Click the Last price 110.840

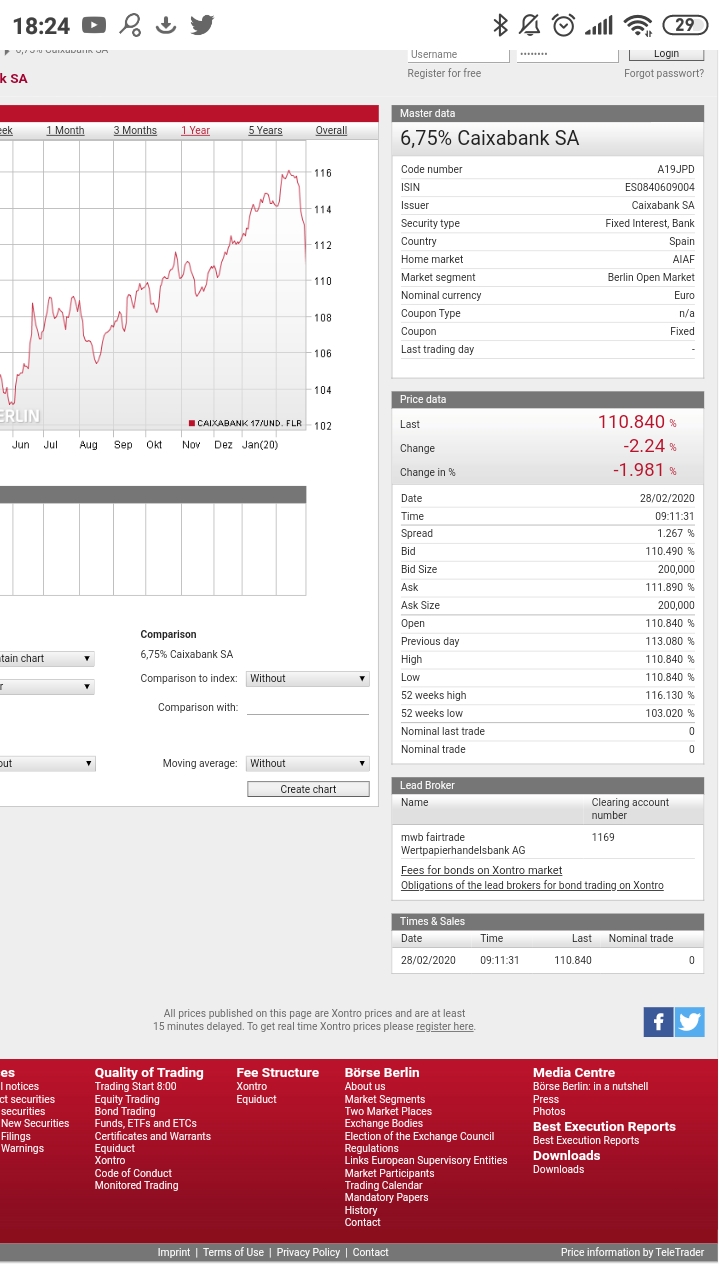pos(631,422)
